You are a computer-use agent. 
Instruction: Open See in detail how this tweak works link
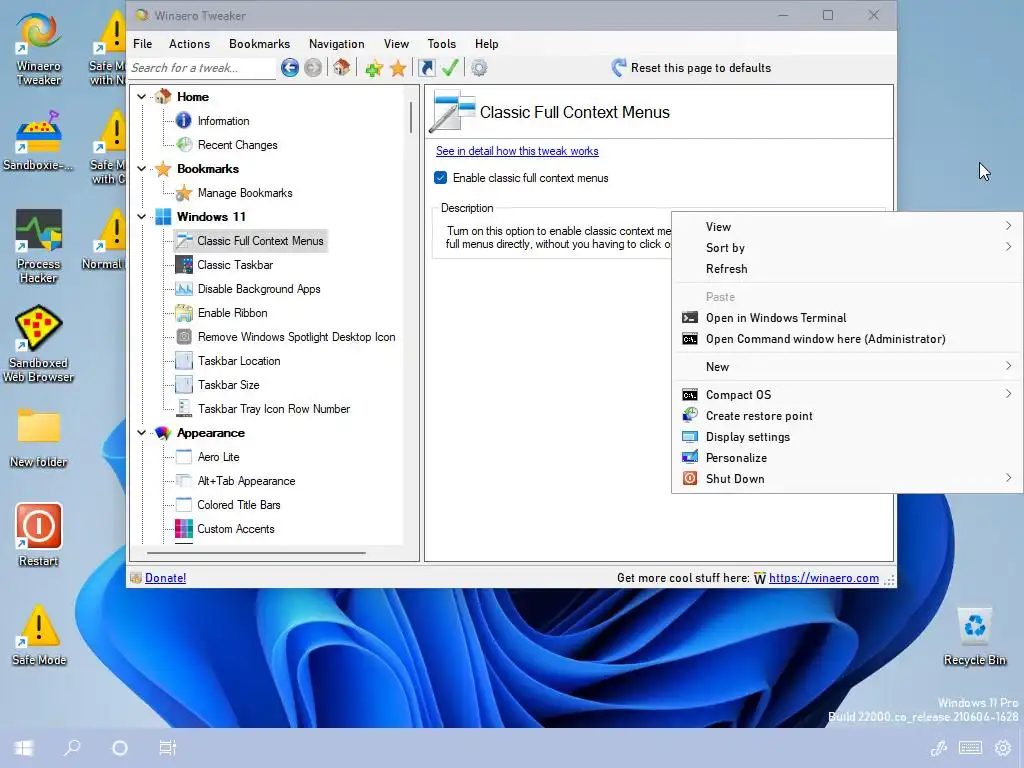517,151
